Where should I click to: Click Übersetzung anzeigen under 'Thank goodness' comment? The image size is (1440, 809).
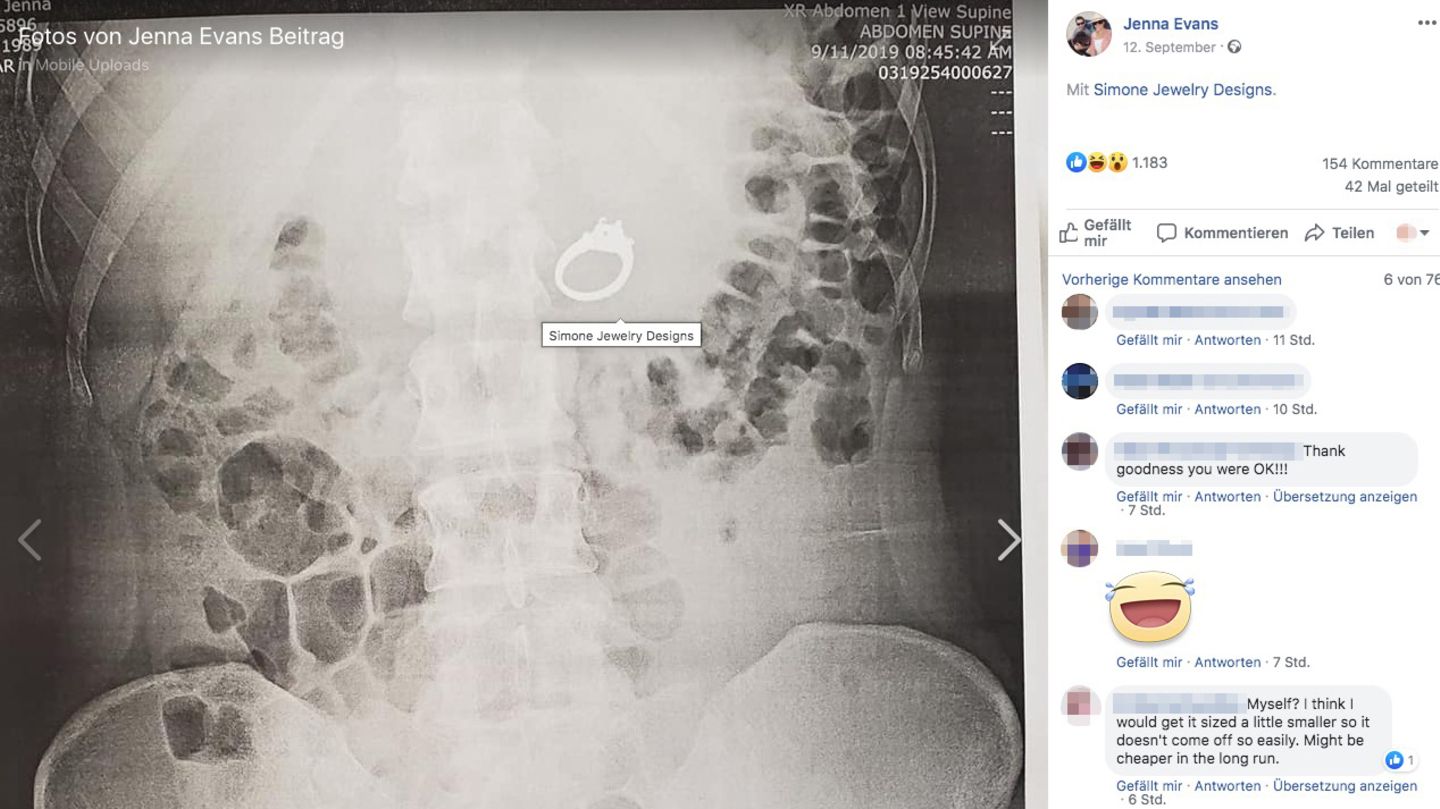1344,497
